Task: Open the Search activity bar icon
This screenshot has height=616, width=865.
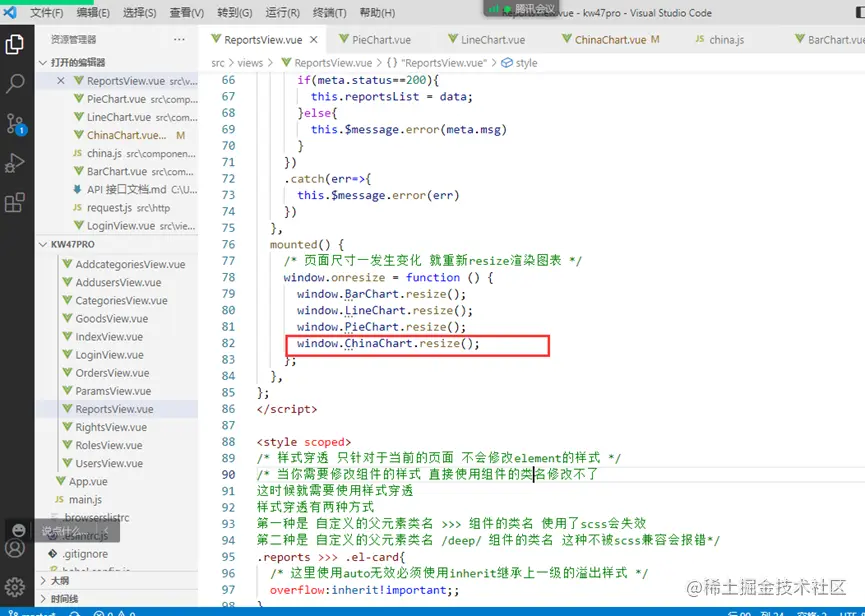Action: click(15, 83)
